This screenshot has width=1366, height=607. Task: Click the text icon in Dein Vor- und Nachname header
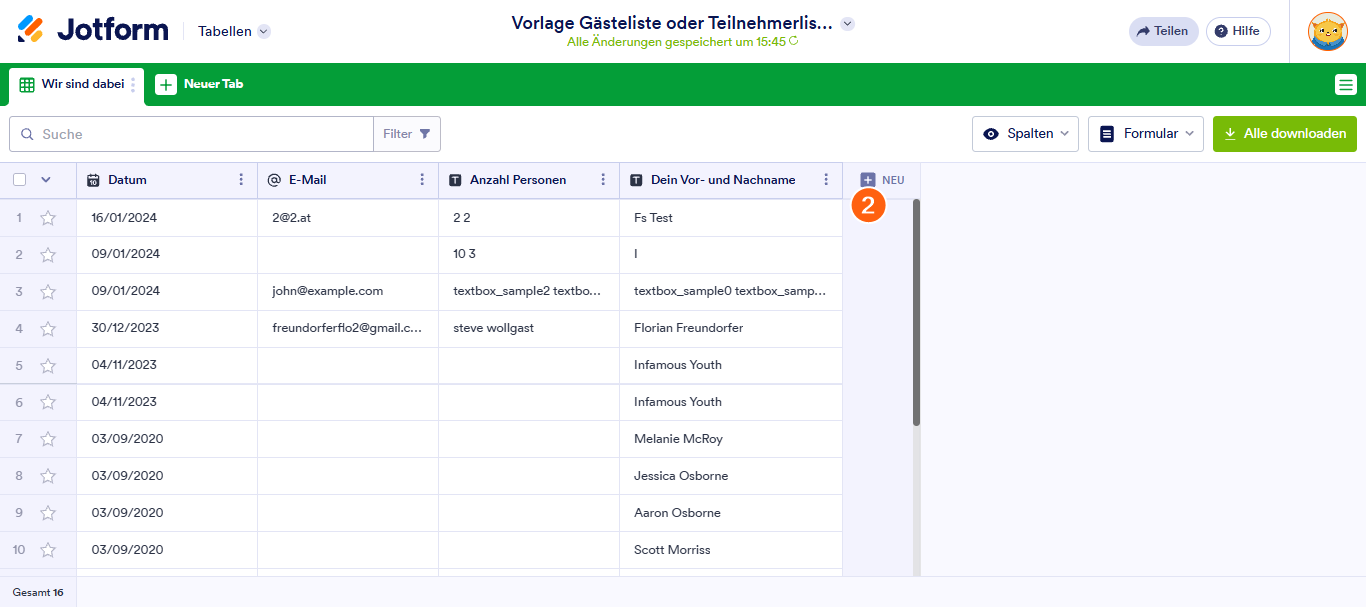click(636, 180)
